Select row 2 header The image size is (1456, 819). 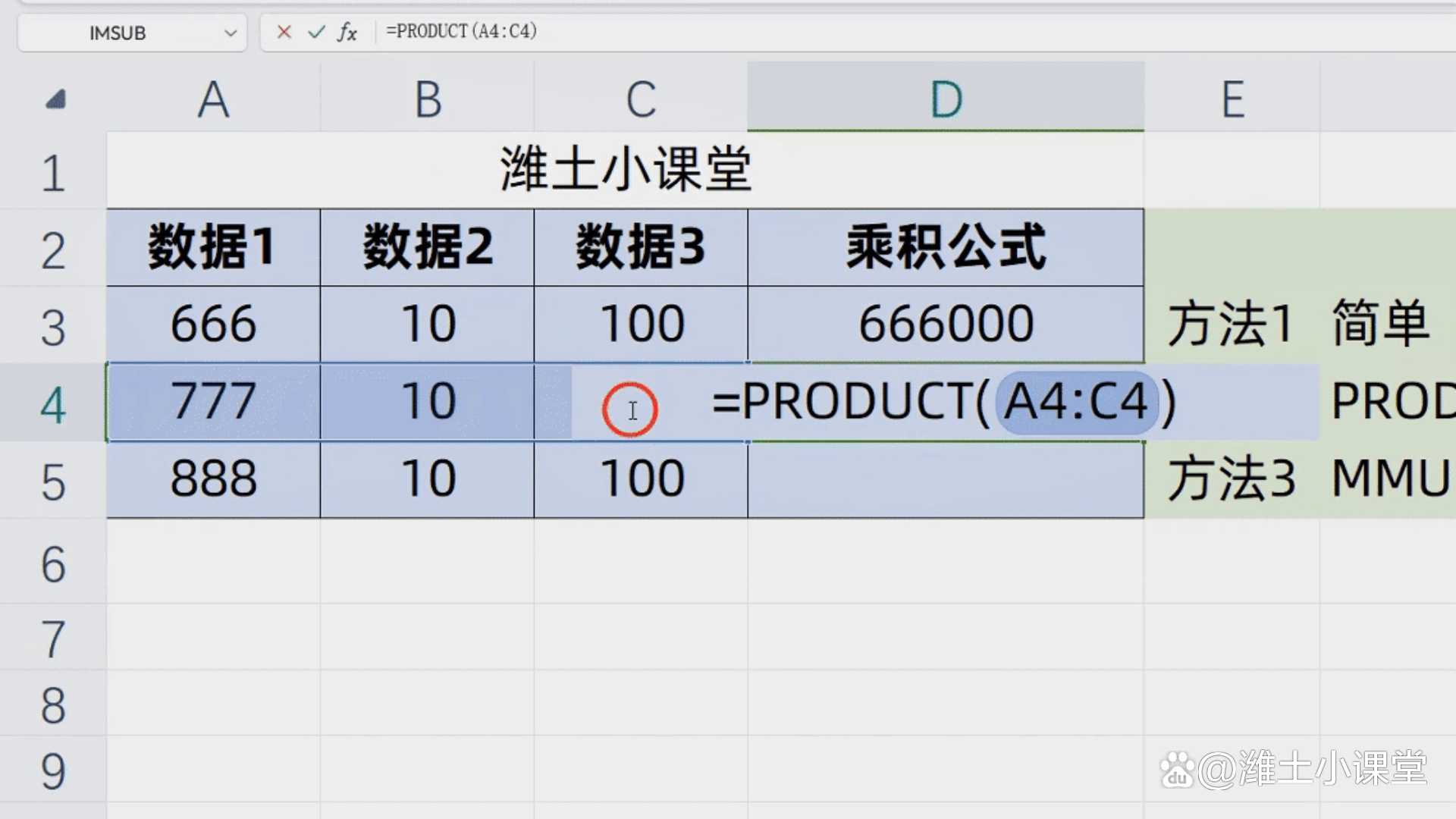[x=53, y=249]
